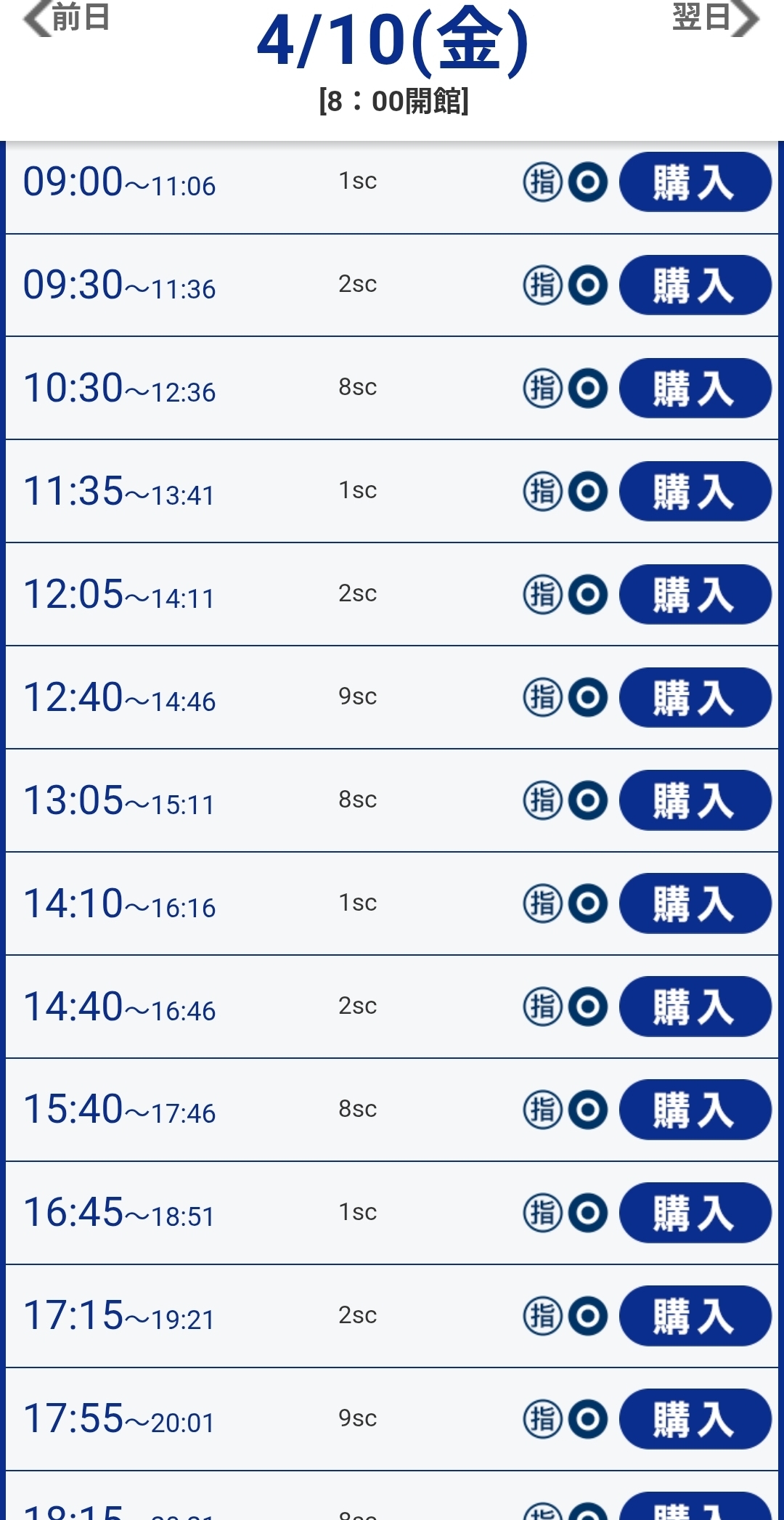Viewport: 784px width, 1520px height.
Task: Click reserved-seat 指 icon for 09:00 showing
Action: point(542,182)
